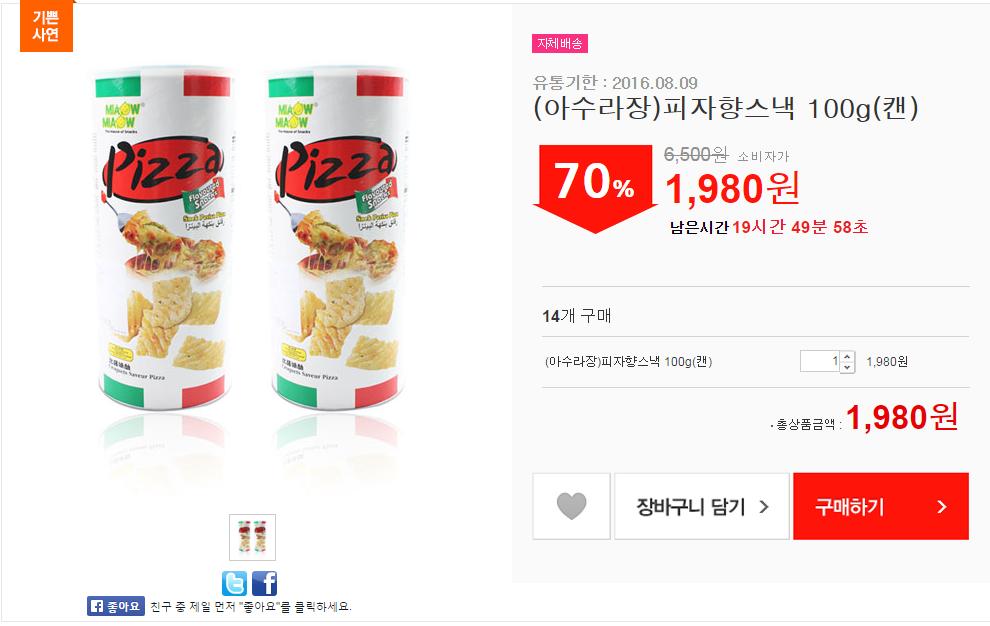Click the heart wishlist icon
This screenshot has height=626, width=990.
click(571, 506)
